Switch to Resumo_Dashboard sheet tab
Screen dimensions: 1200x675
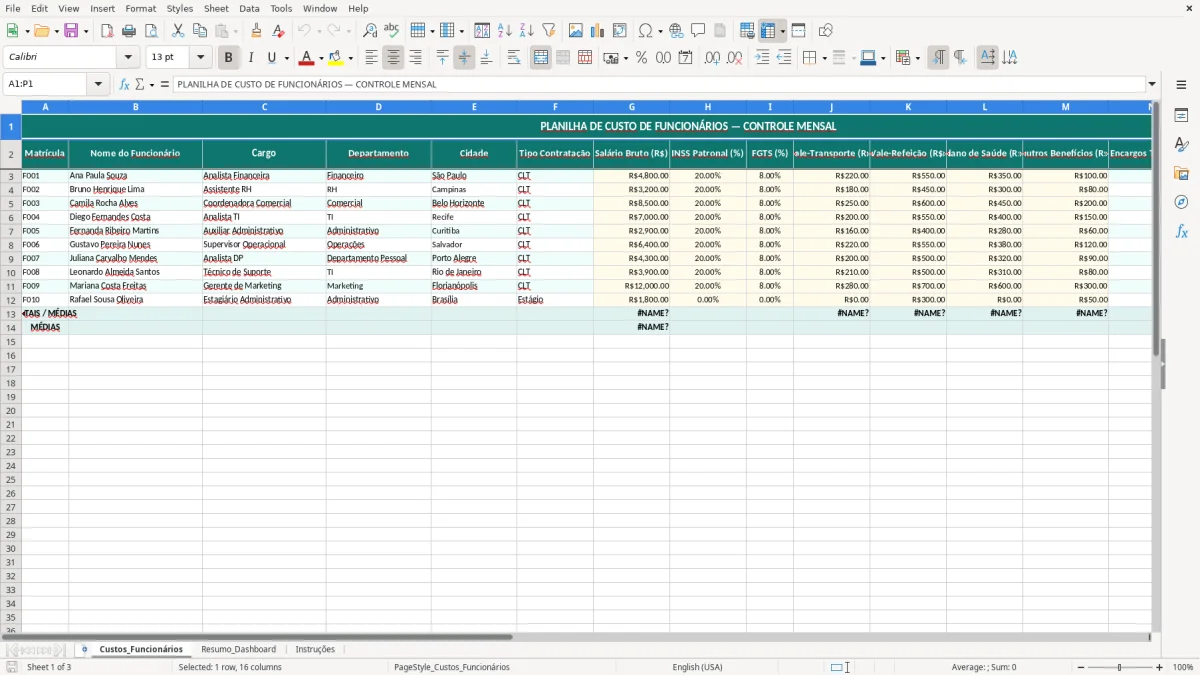pyautogui.click(x=238, y=649)
